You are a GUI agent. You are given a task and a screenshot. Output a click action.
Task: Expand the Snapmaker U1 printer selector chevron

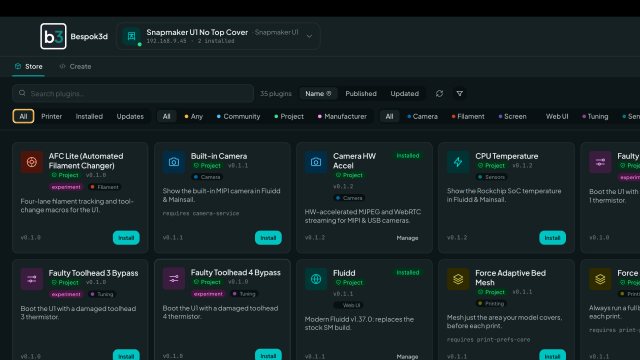(309, 36)
